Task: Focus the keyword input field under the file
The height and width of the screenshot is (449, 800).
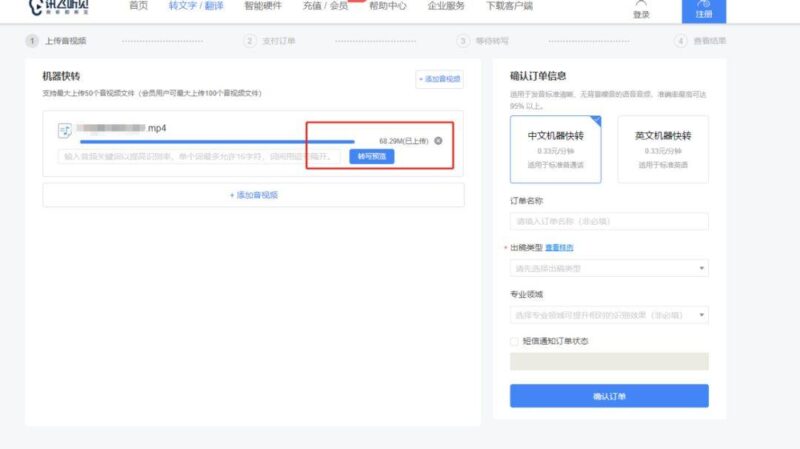Action: click(x=199, y=156)
